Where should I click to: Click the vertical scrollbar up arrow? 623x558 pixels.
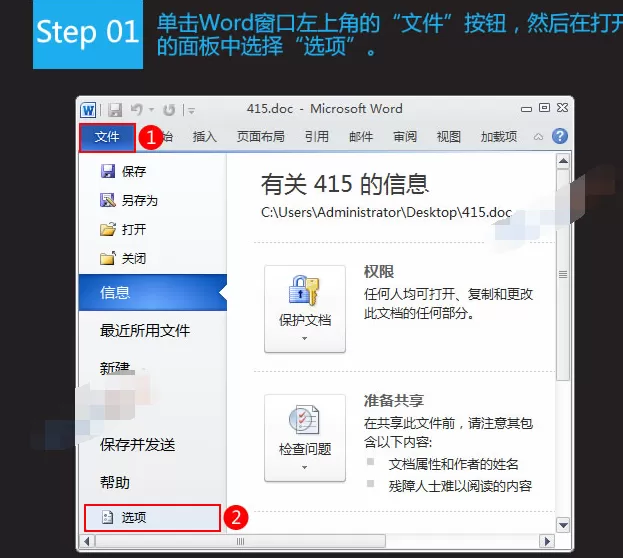(563, 161)
